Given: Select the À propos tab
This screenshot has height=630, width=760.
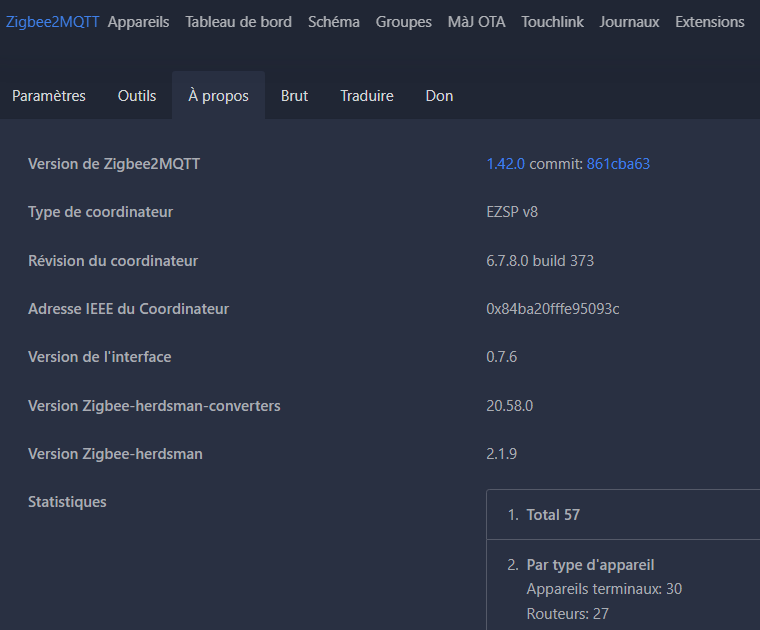Looking at the screenshot, I should [218, 96].
